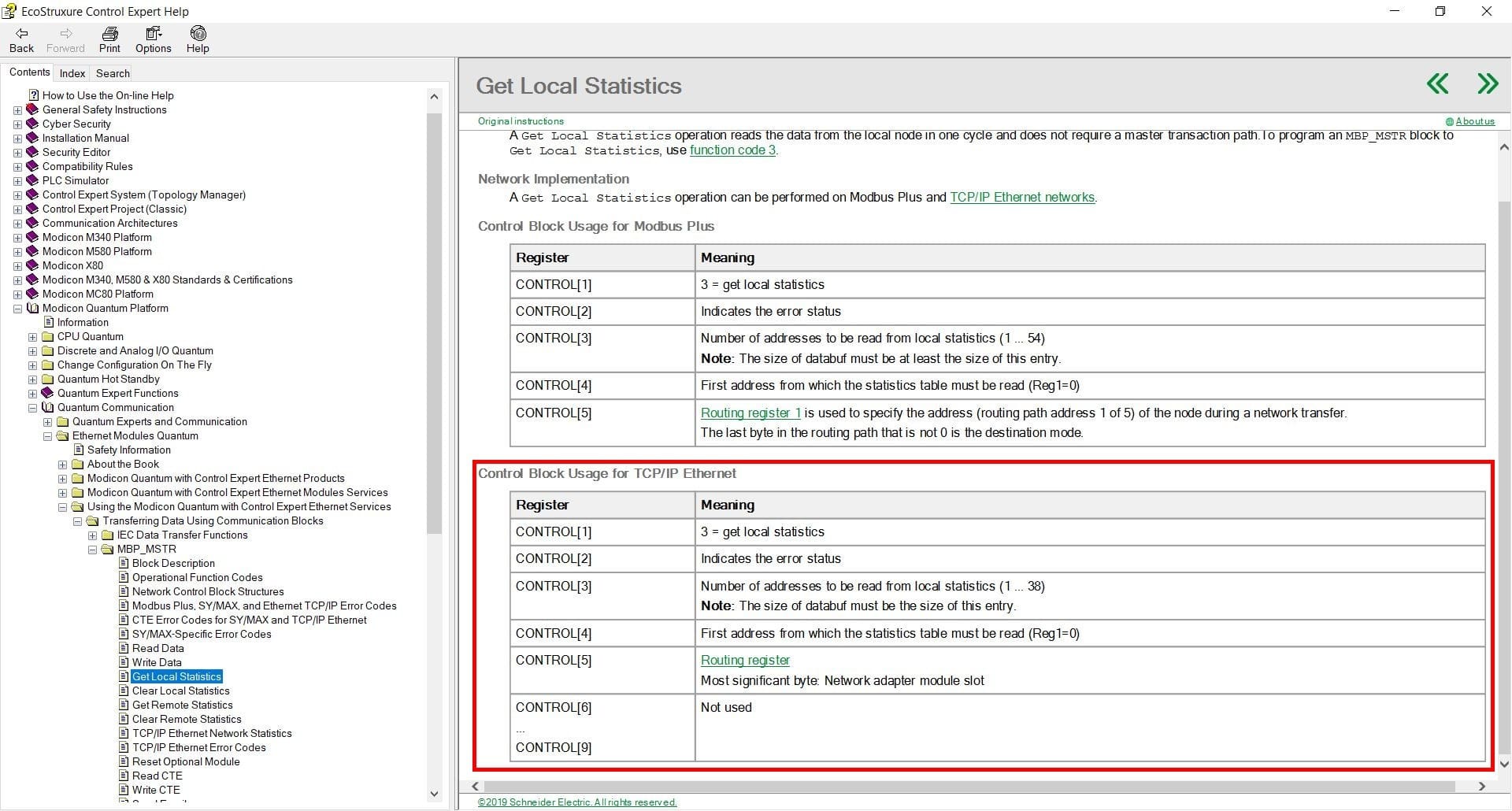Open the TCP/IP Ethernet networks link

[1022, 197]
